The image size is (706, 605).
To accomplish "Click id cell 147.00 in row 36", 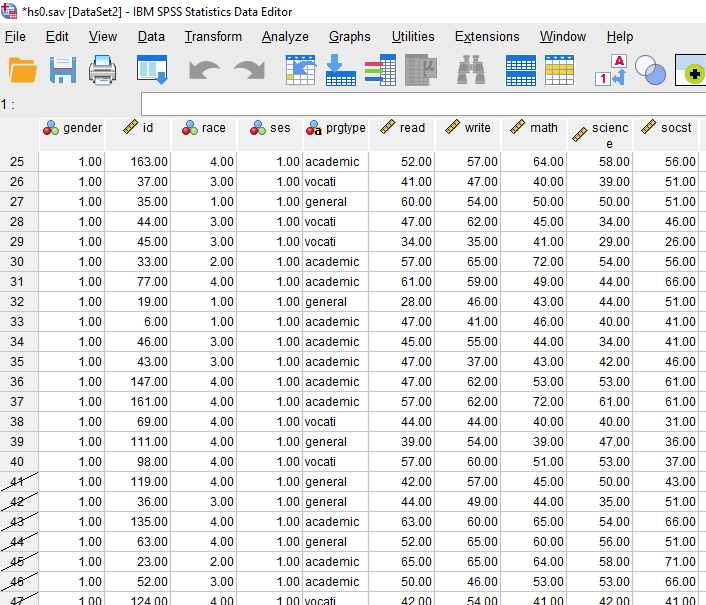I will click(138, 382).
